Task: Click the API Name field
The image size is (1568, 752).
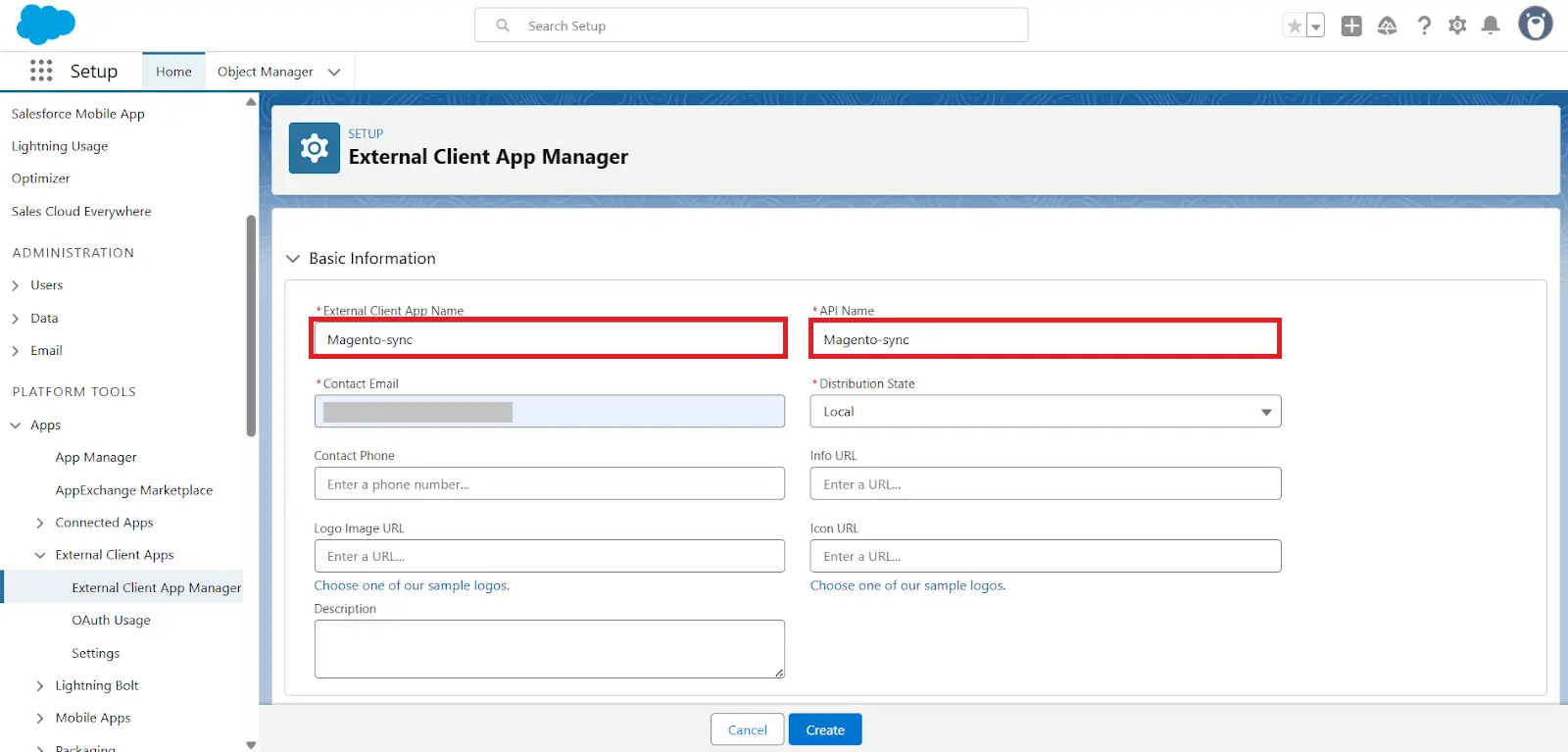Action: pos(1046,339)
